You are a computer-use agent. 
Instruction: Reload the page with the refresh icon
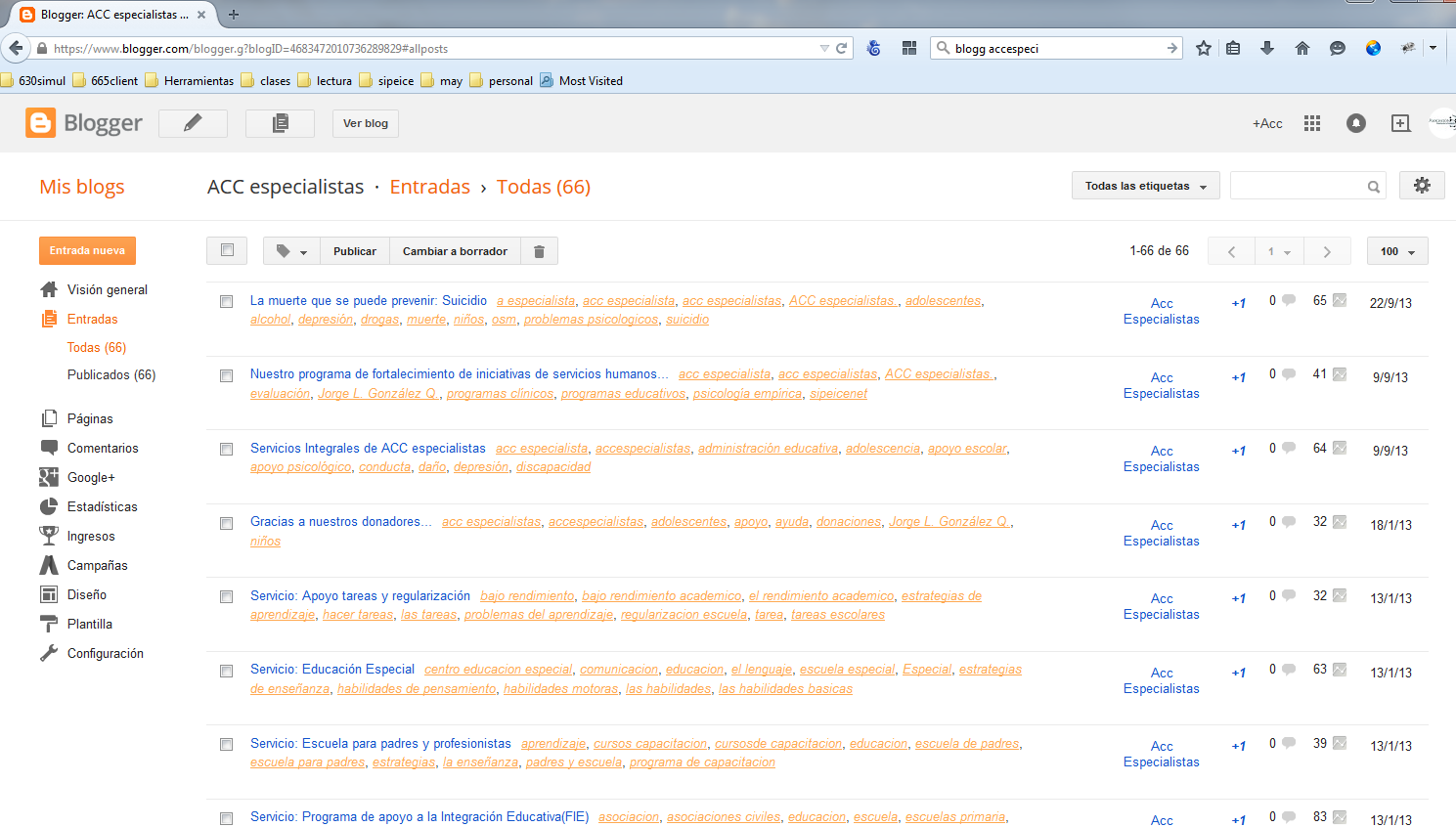click(841, 48)
